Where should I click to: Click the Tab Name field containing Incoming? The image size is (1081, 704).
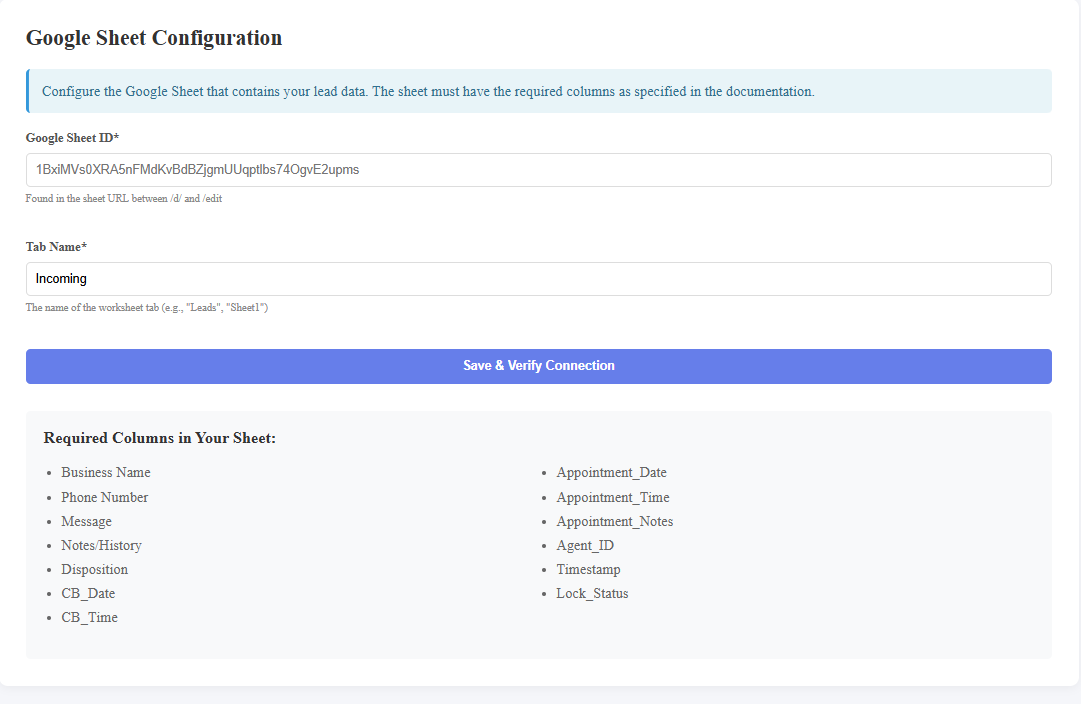[538, 279]
